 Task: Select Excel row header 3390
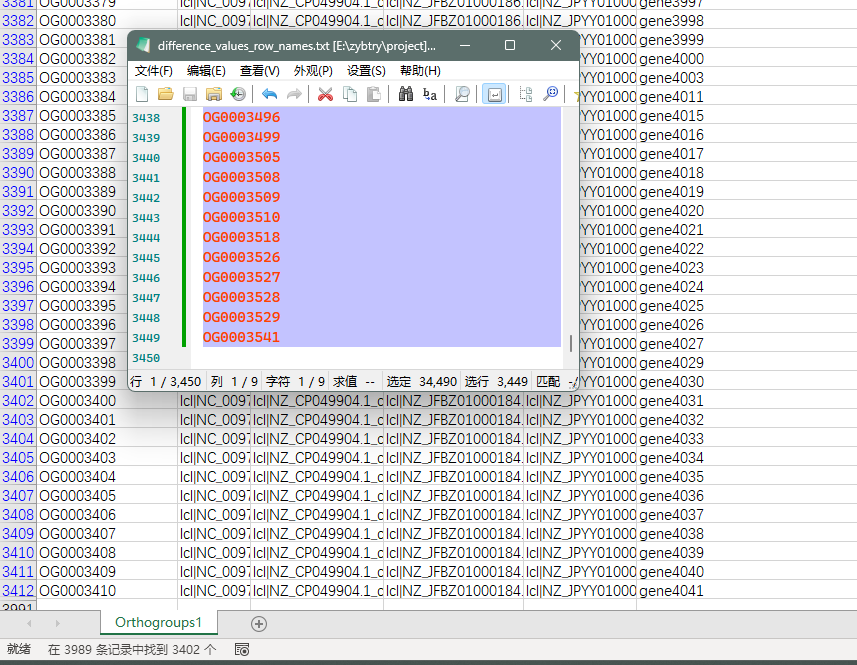18,173
